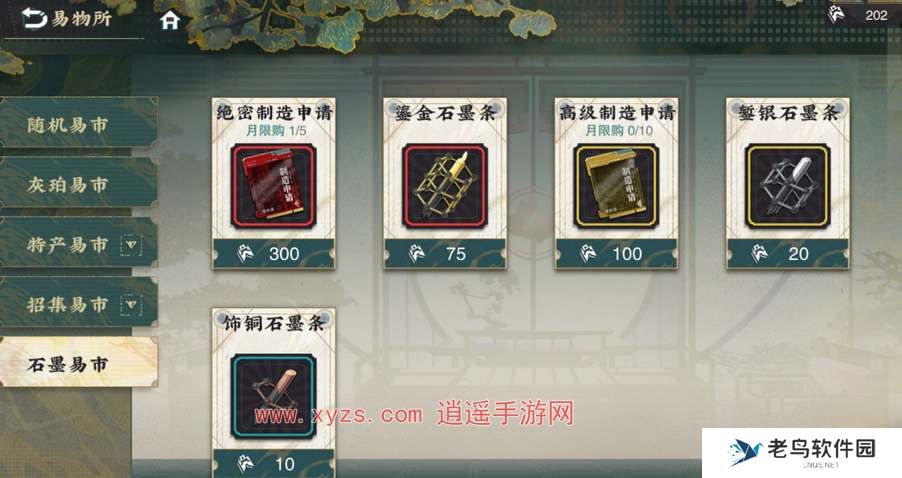Buy 高级制造申请 for 100
The width and height of the screenshot is (902, 478).
tap(616, 254)
